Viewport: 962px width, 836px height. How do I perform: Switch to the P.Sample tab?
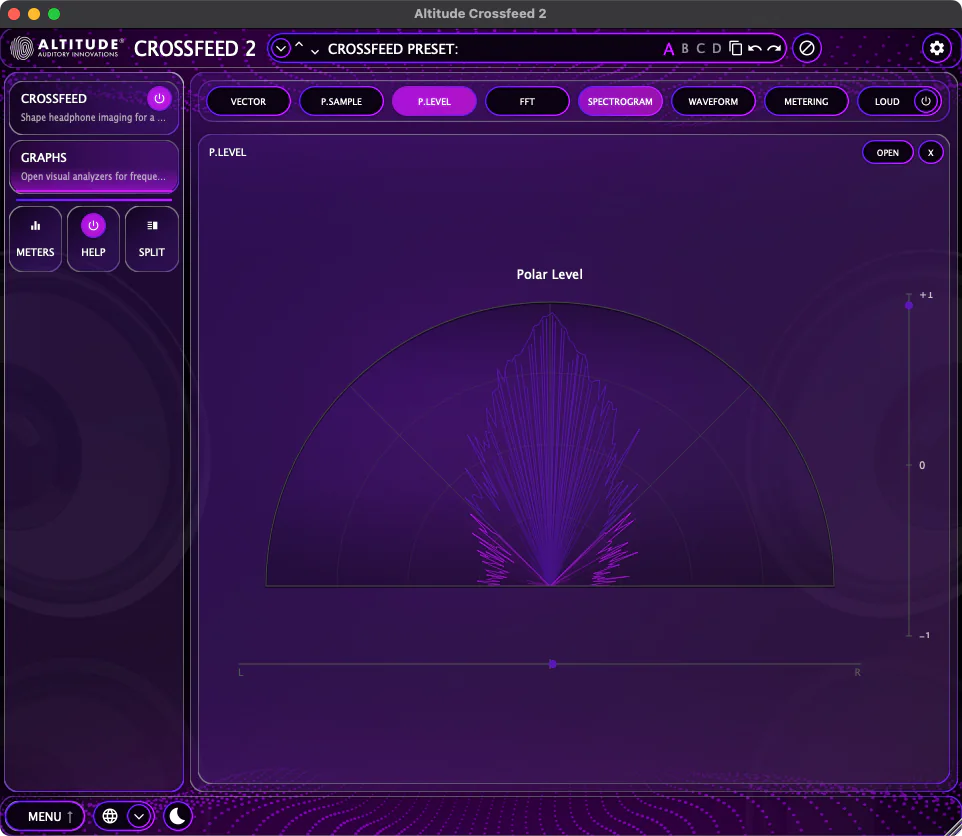(x=341, y=101)
